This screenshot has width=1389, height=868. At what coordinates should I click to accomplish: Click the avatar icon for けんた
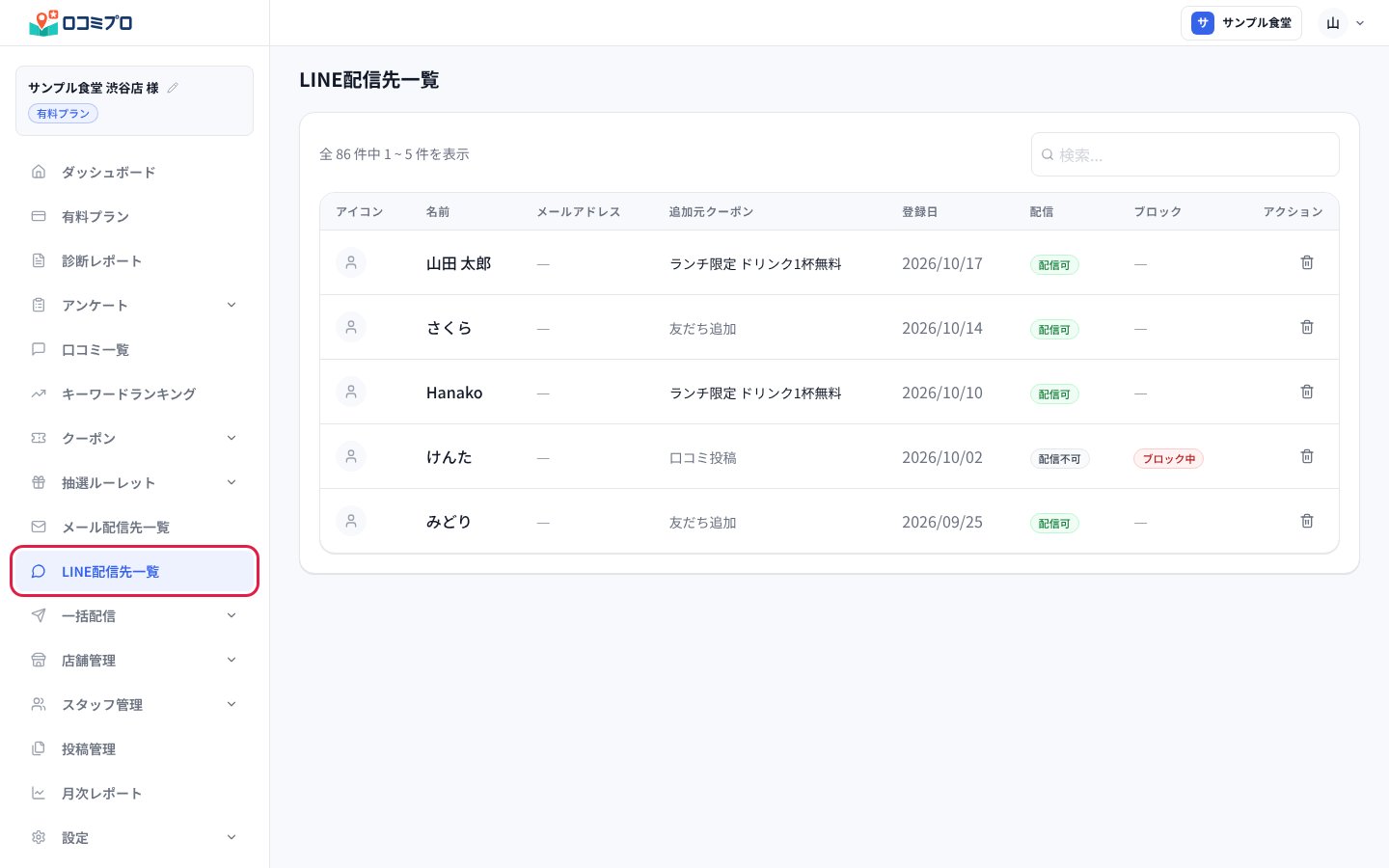[x=351, y=456]
